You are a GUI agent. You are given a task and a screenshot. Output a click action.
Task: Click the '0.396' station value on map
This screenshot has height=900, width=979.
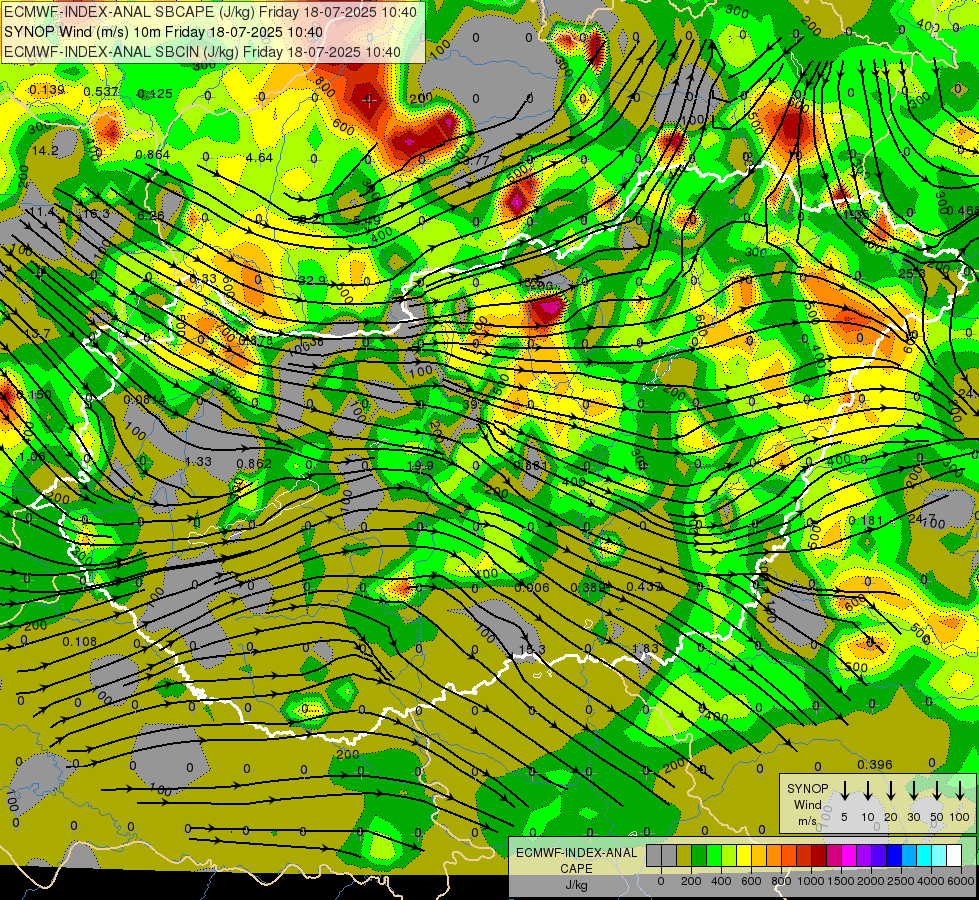pyautogui.click(x=875, y=764)
